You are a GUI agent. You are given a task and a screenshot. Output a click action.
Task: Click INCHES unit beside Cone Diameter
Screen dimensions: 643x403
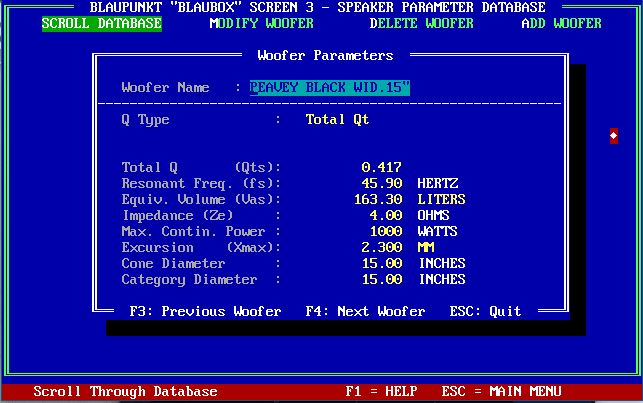click(442, 263)
